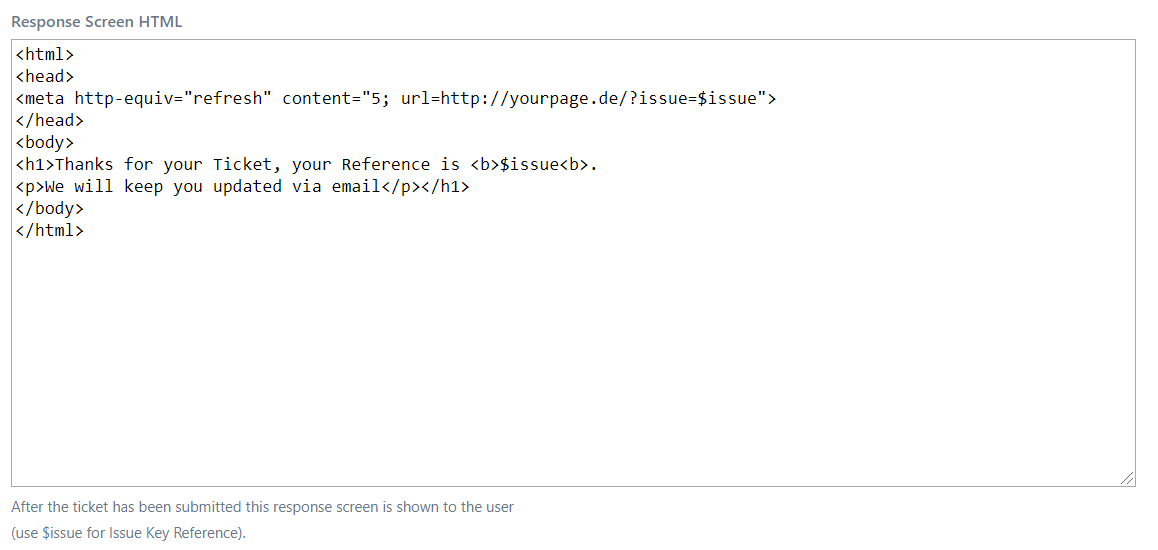This screenshot has height=550, width=1158.
Task: Click the word Ticket in the heading line
Action: (242, 165)
